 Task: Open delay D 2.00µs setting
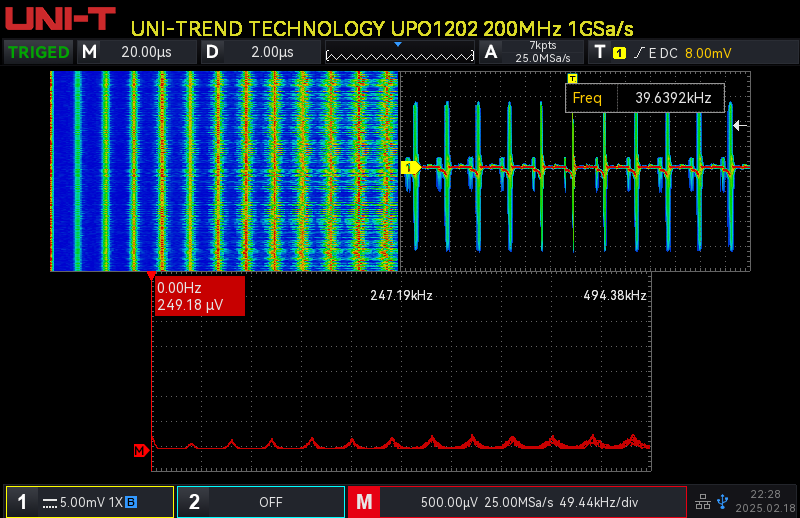[x=260, y=52]
